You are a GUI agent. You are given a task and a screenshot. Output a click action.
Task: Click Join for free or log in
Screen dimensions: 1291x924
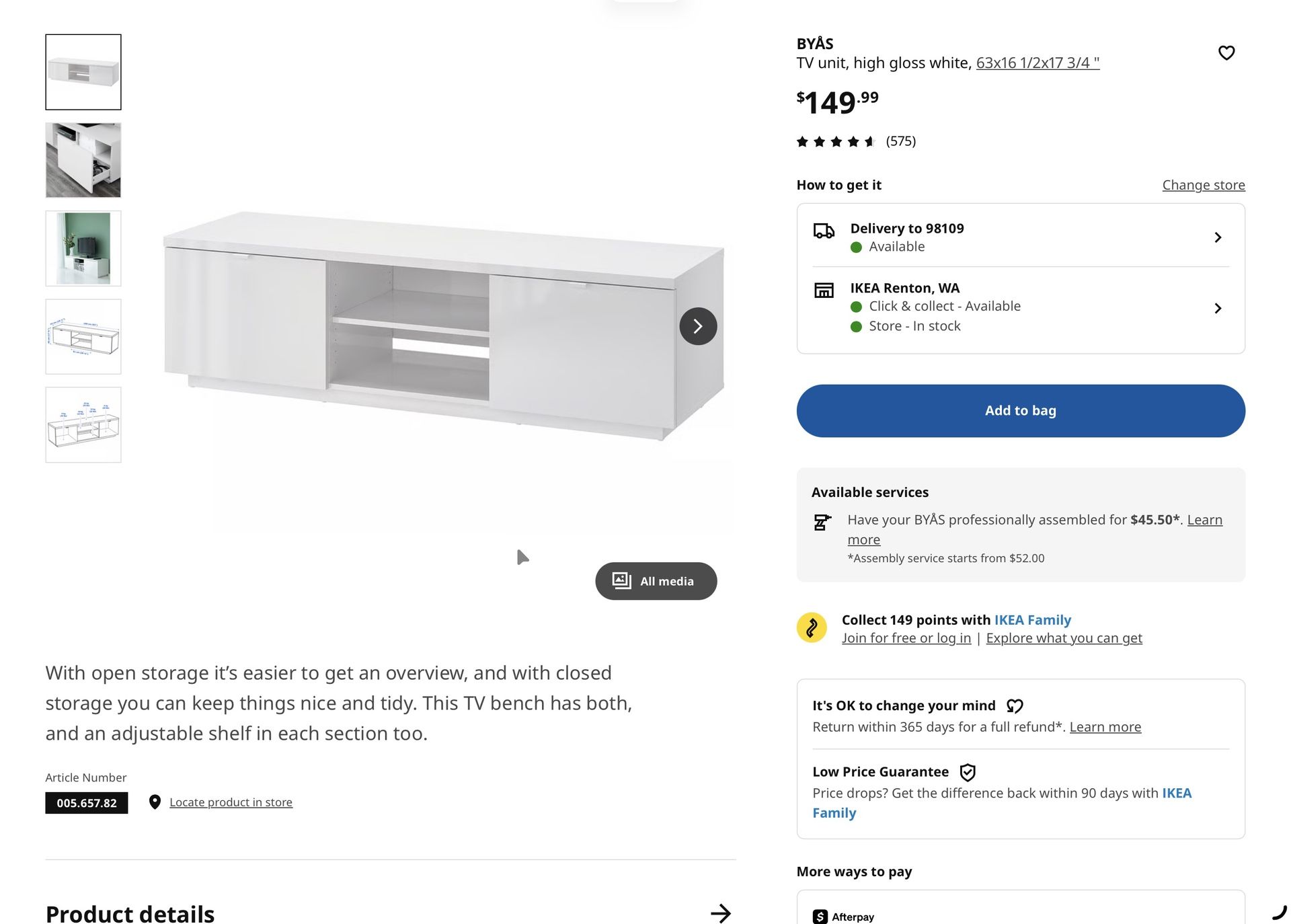[x=906, y=638]
